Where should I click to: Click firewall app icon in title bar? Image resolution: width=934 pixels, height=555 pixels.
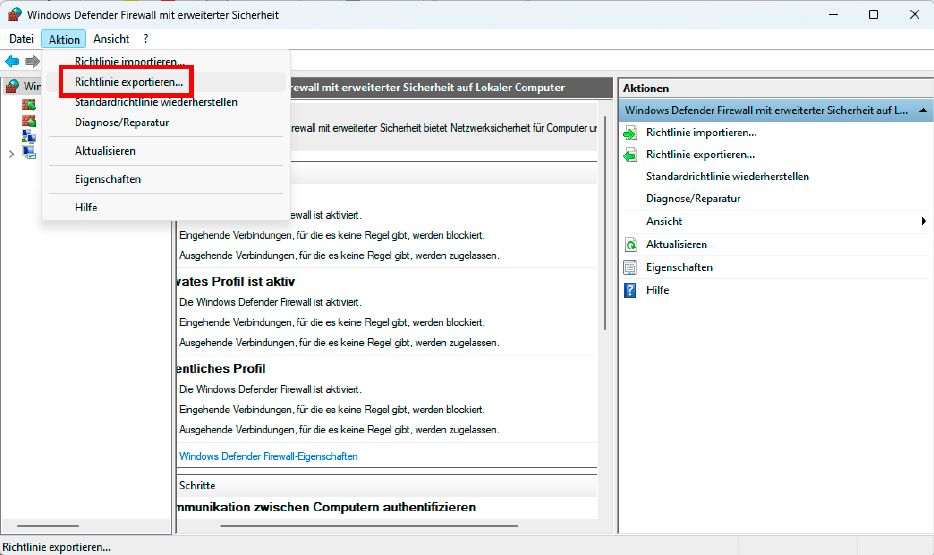(x=14, y=14)
